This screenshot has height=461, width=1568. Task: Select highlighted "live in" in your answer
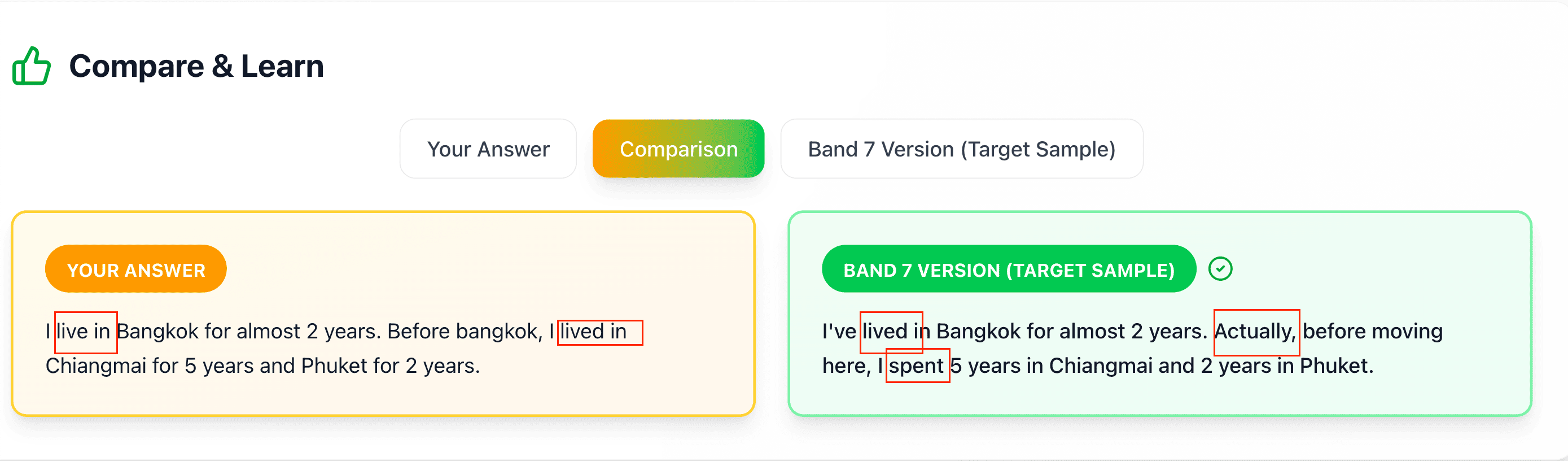pos(84,332)
